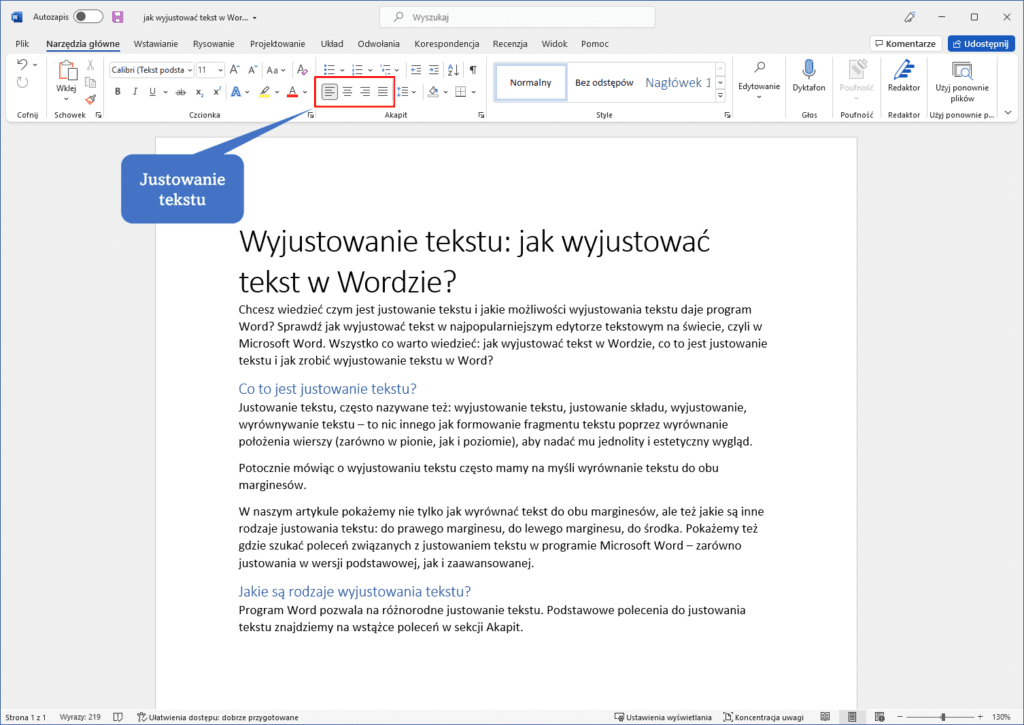This screenshot has width=1024, height=725.
Task: Expand the Style gallery
Action: pyautogui.click(x=720, y=96)
